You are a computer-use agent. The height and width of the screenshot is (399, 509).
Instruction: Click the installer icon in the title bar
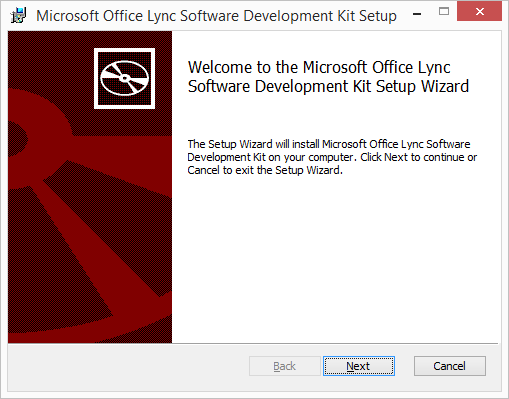(x=18, y=15)
